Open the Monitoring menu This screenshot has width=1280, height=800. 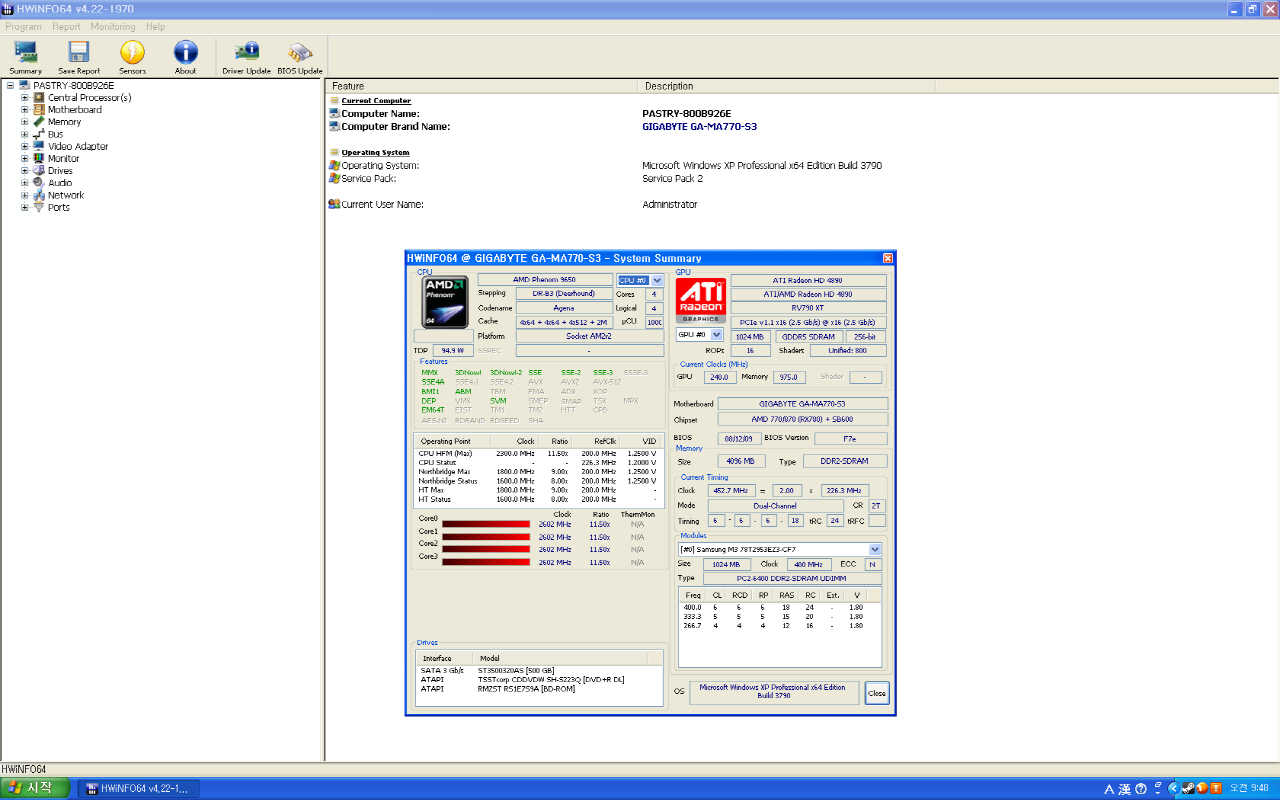[112, 27]
